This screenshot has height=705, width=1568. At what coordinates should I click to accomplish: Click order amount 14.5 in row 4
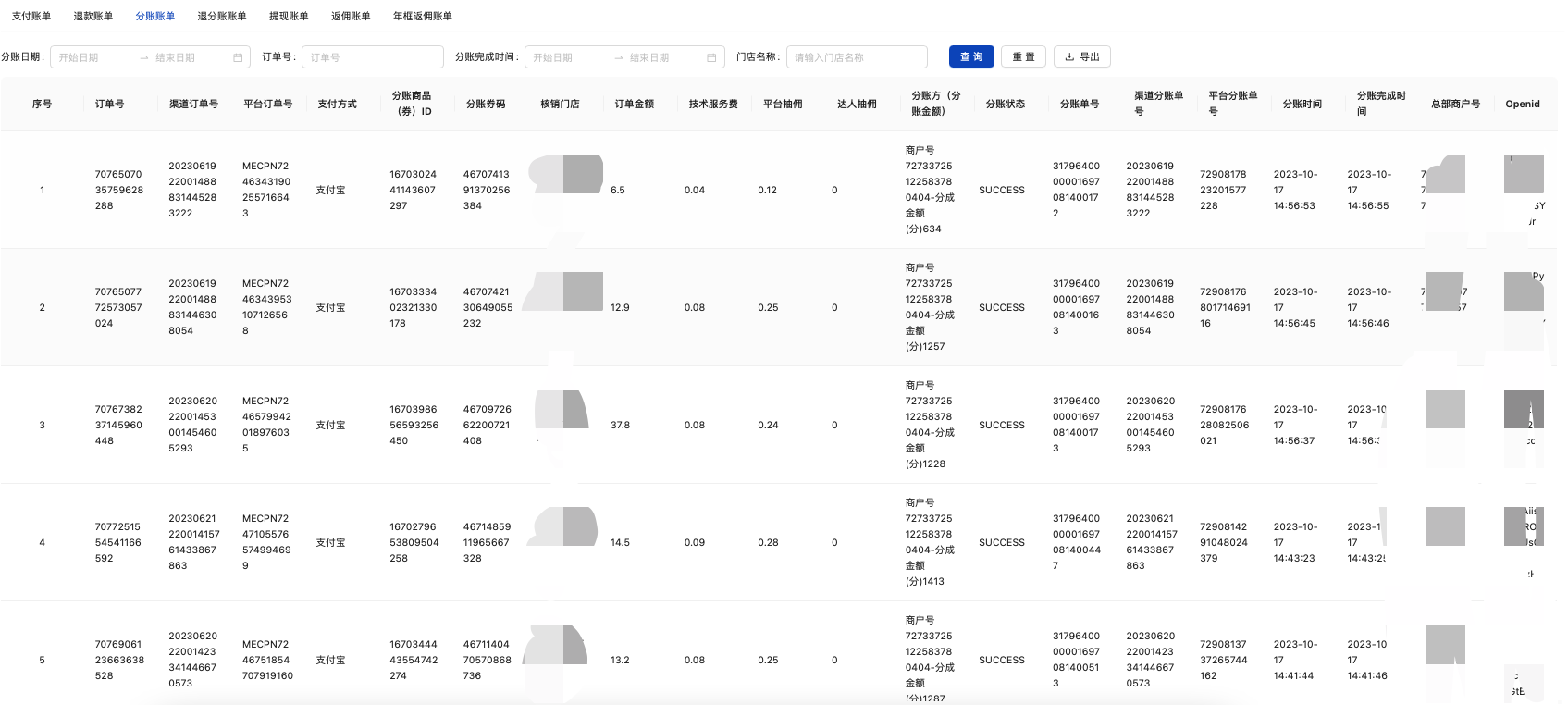pos(620,542)
